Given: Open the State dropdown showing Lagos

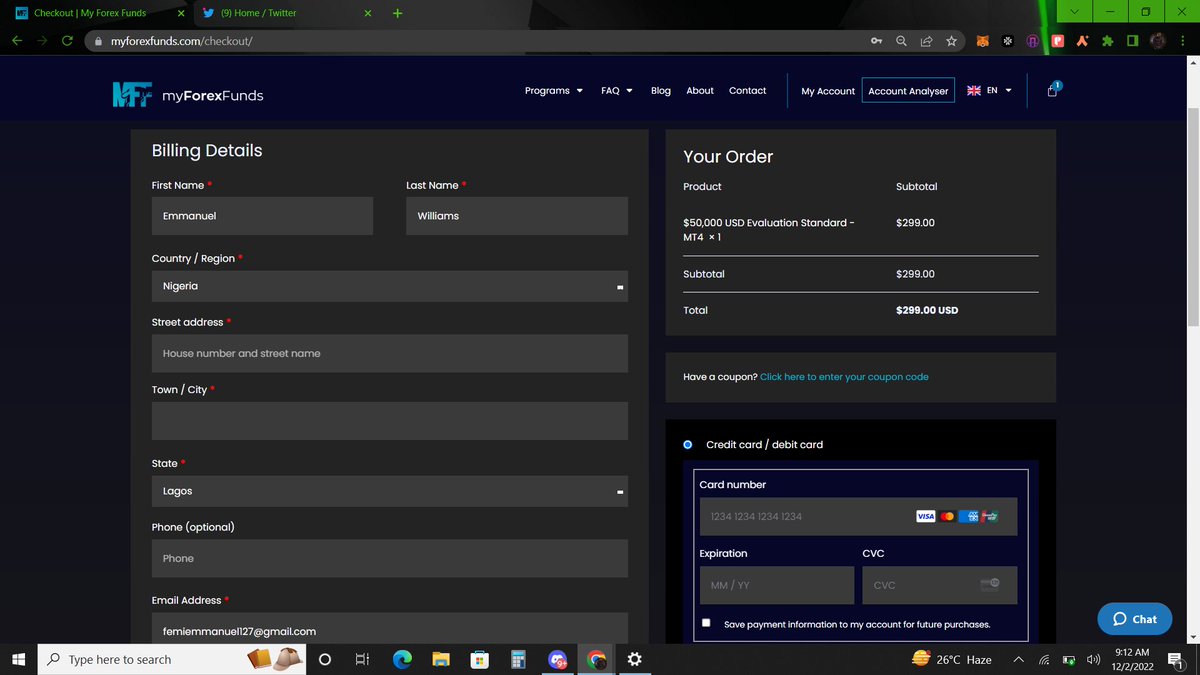Looking at the screenshot, I should (390, 491).
